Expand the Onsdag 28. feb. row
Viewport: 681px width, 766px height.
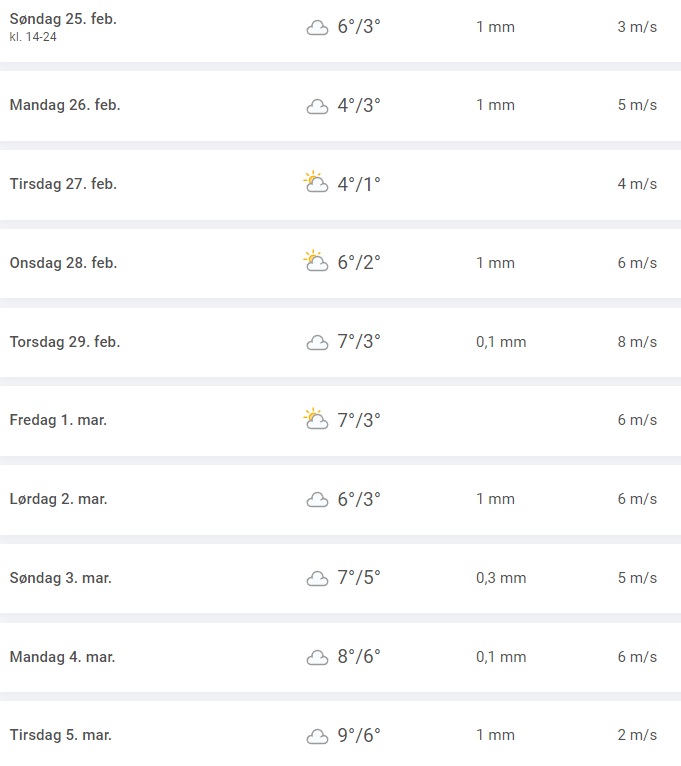[x=63, y=263]
